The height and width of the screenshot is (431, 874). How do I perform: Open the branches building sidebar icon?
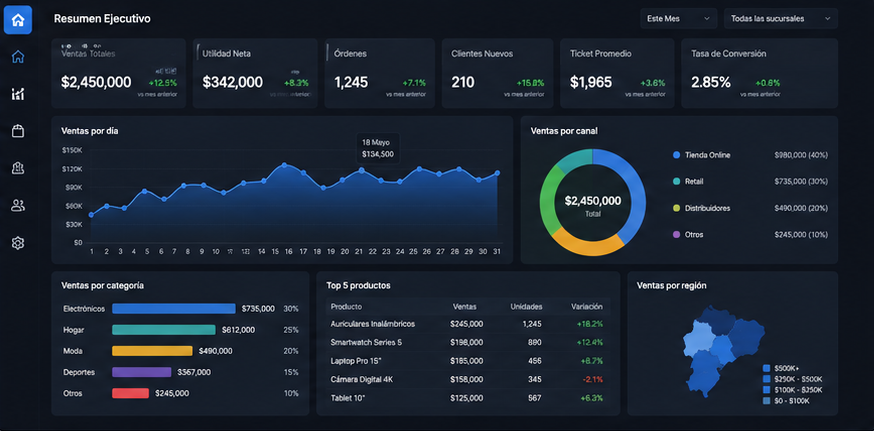[18, 168]
